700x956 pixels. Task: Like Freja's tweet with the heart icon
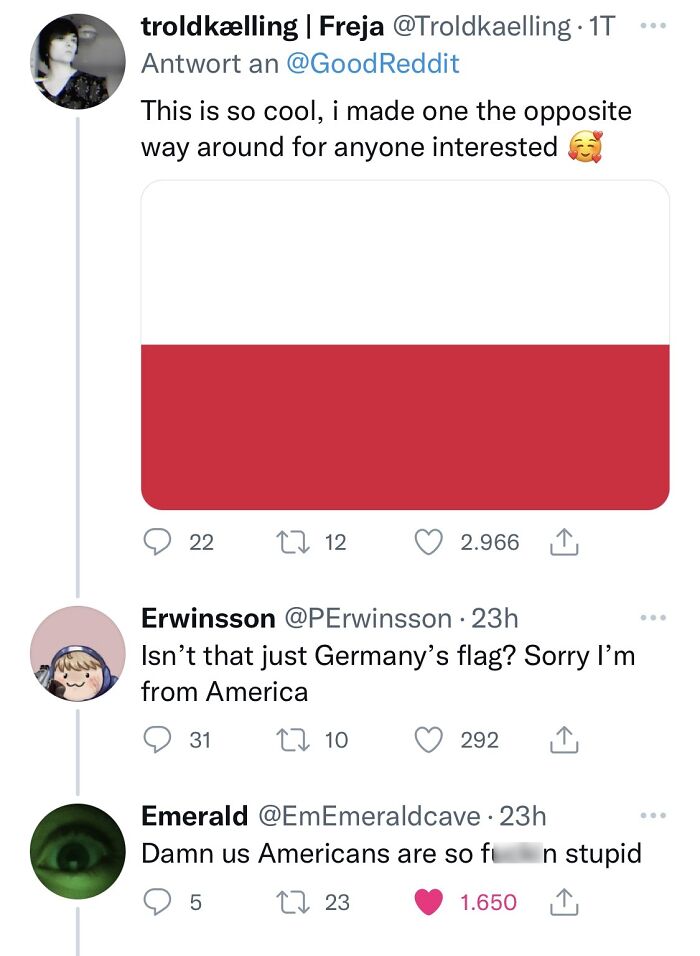(430, 542)
